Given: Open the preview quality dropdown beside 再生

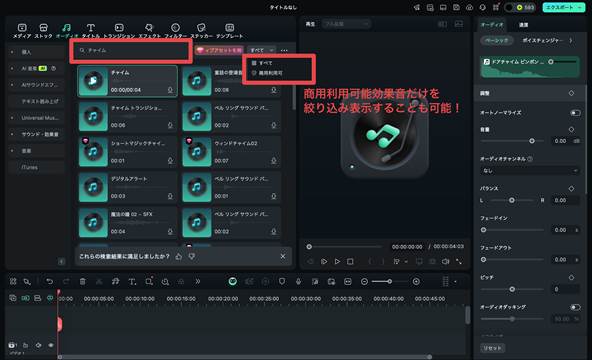Looking at the screenshot, I should pyautogui.click(x=345, y=24).
